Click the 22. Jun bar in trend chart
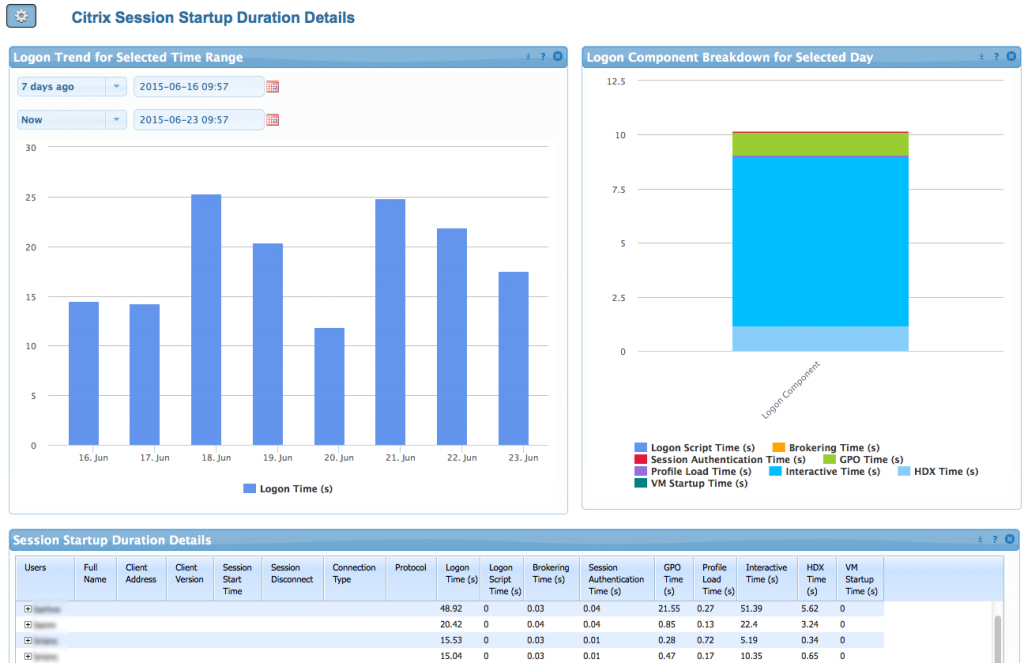1024x663 pixels. [x=452, y=337]
